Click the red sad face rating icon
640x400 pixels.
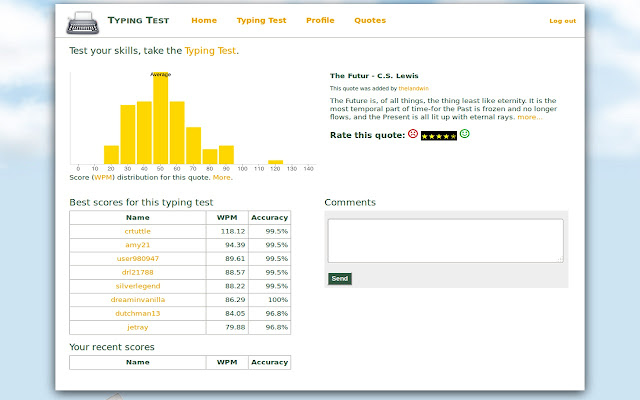point(413,134)
